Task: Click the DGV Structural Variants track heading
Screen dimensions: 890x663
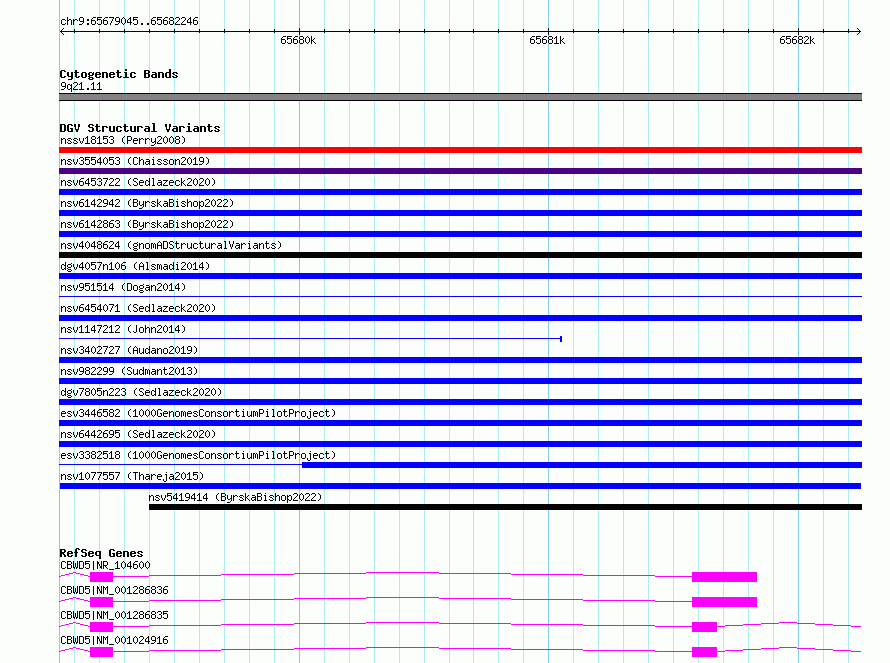Action: [139, 128]
